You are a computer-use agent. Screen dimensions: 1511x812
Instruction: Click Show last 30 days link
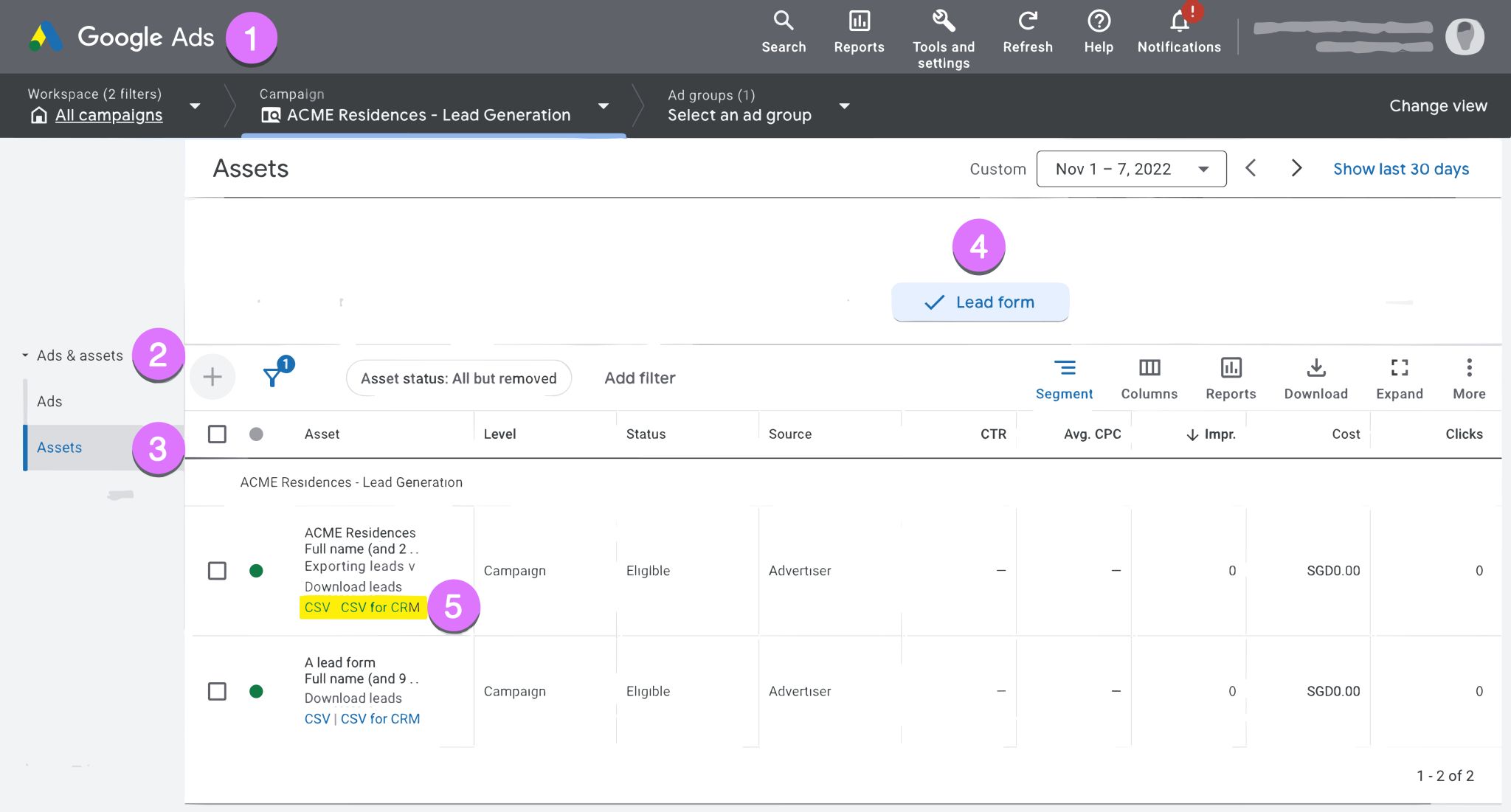click(x=1400, y=169)
